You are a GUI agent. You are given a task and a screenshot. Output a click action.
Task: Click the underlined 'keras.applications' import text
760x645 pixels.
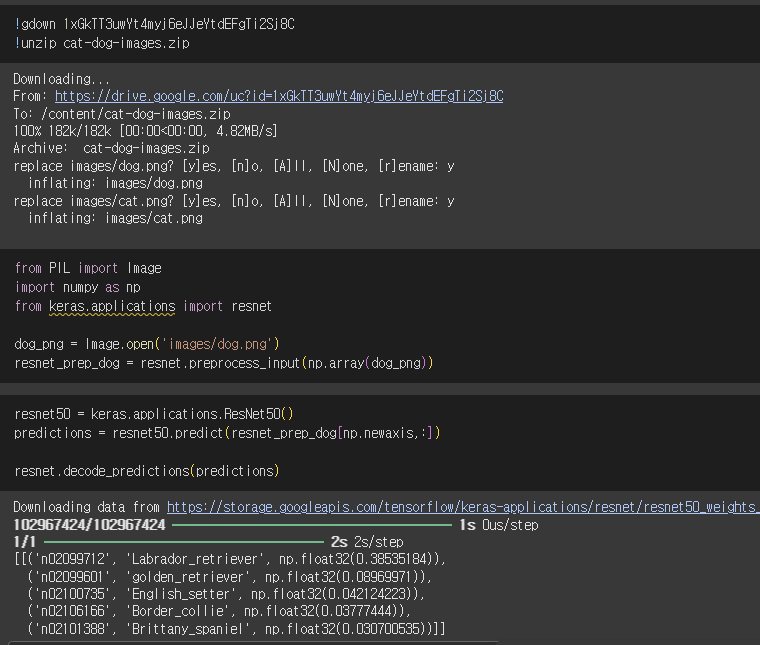click(x=112, y=307)
